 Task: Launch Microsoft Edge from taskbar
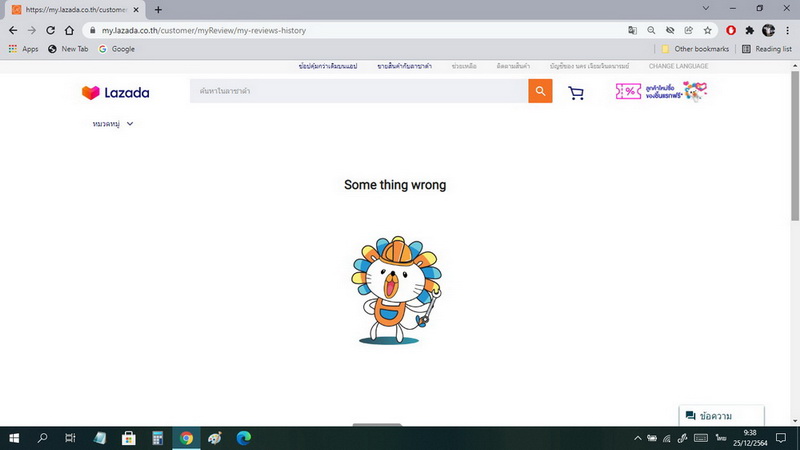tap(243, 438)
